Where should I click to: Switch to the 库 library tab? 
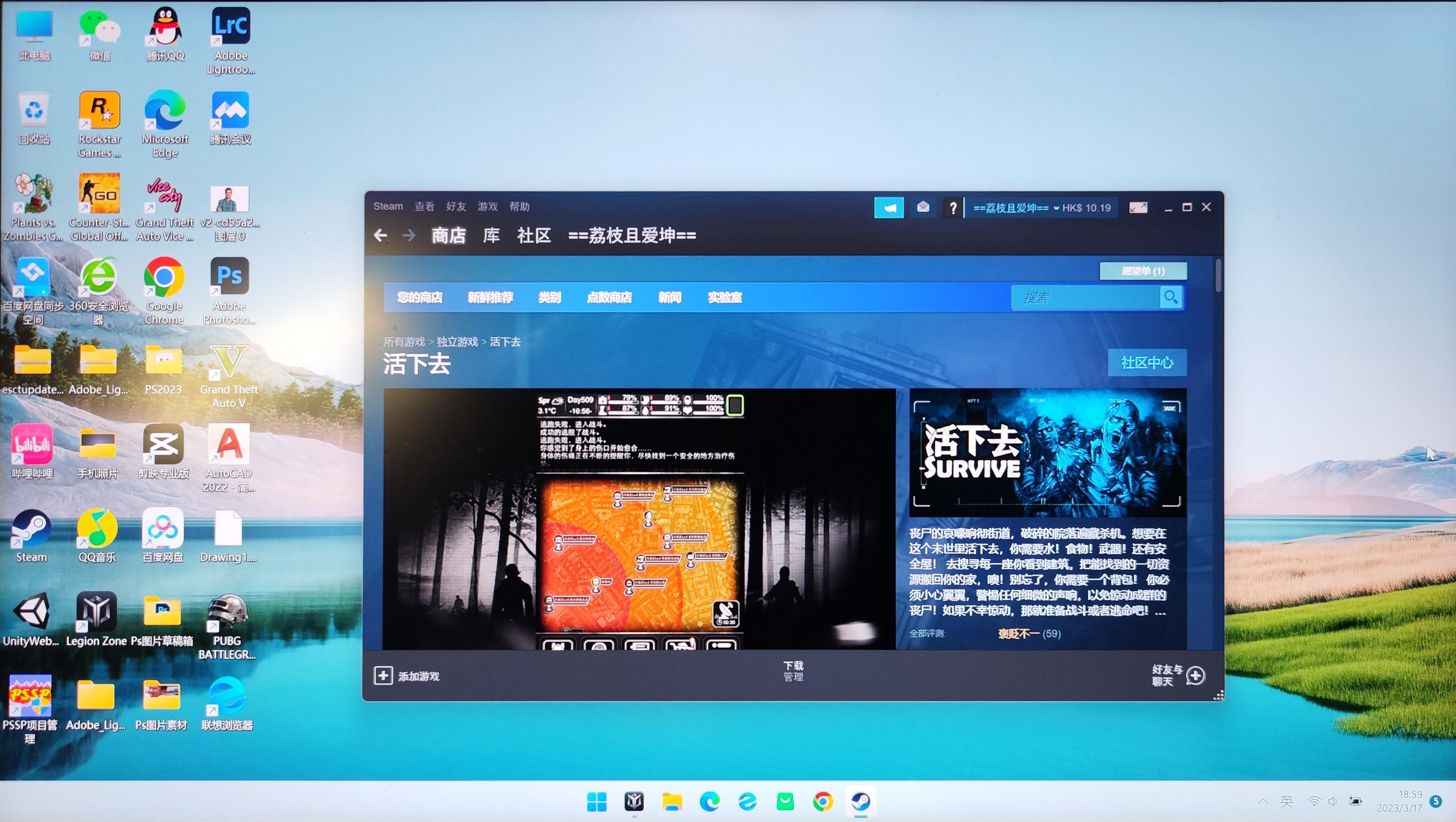click(491, 235)
